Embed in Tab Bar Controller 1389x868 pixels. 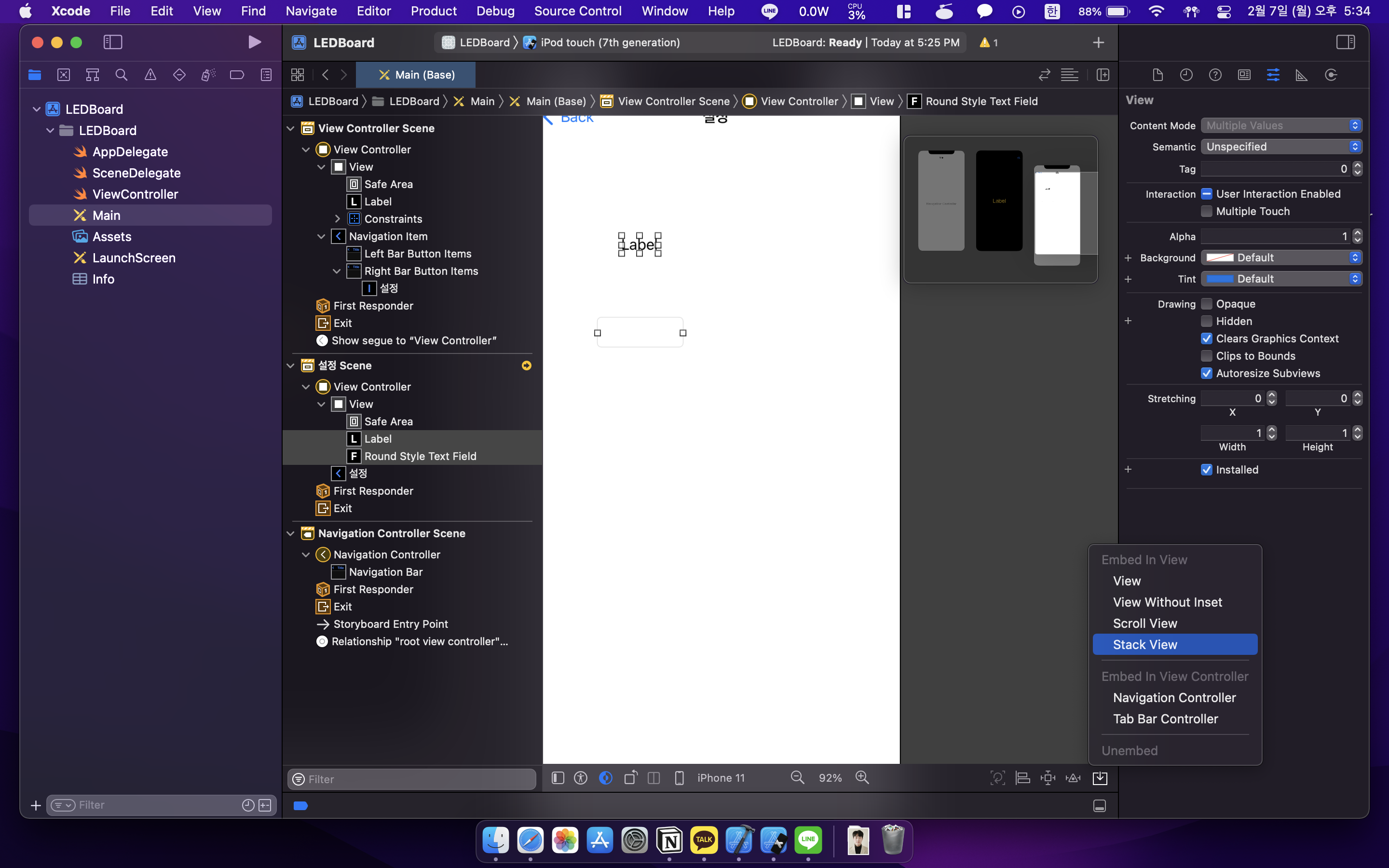click(x=1175, y=719)
